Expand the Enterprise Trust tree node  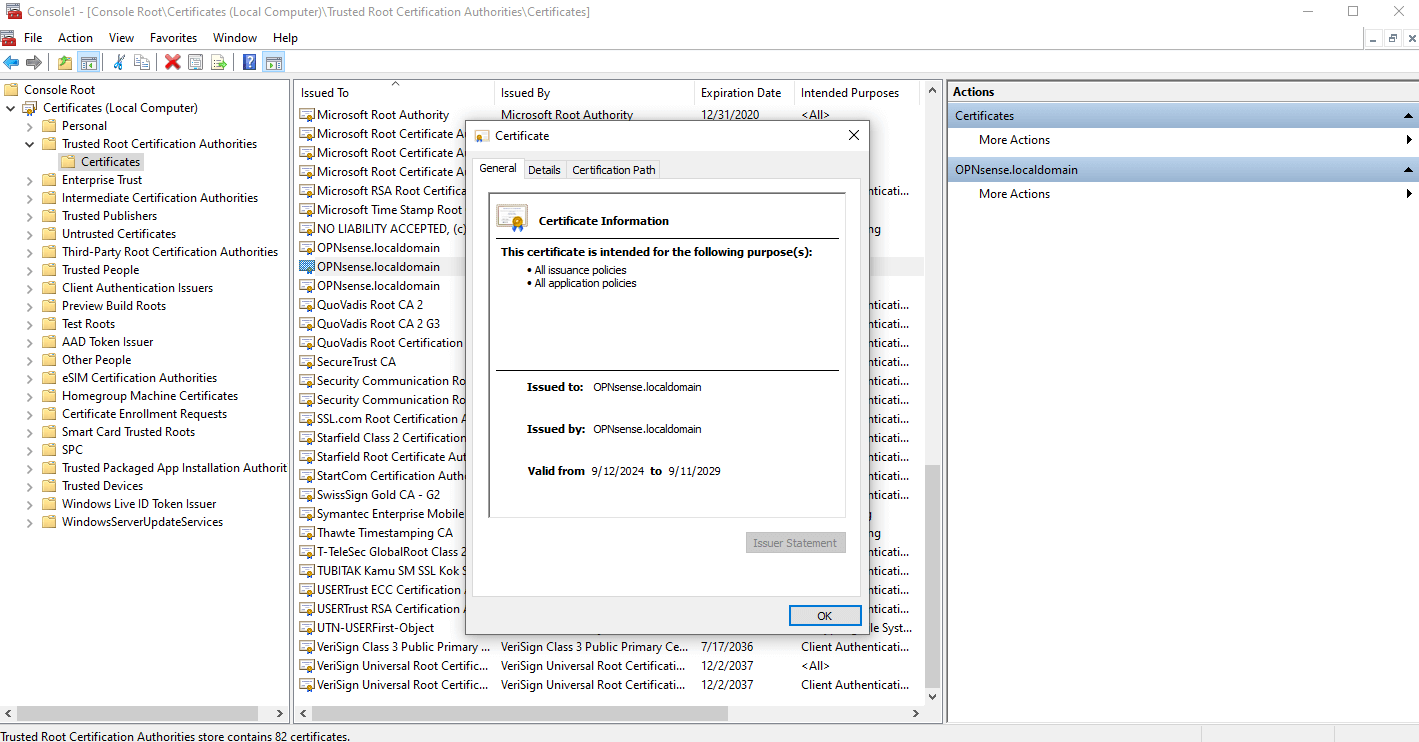29,180
